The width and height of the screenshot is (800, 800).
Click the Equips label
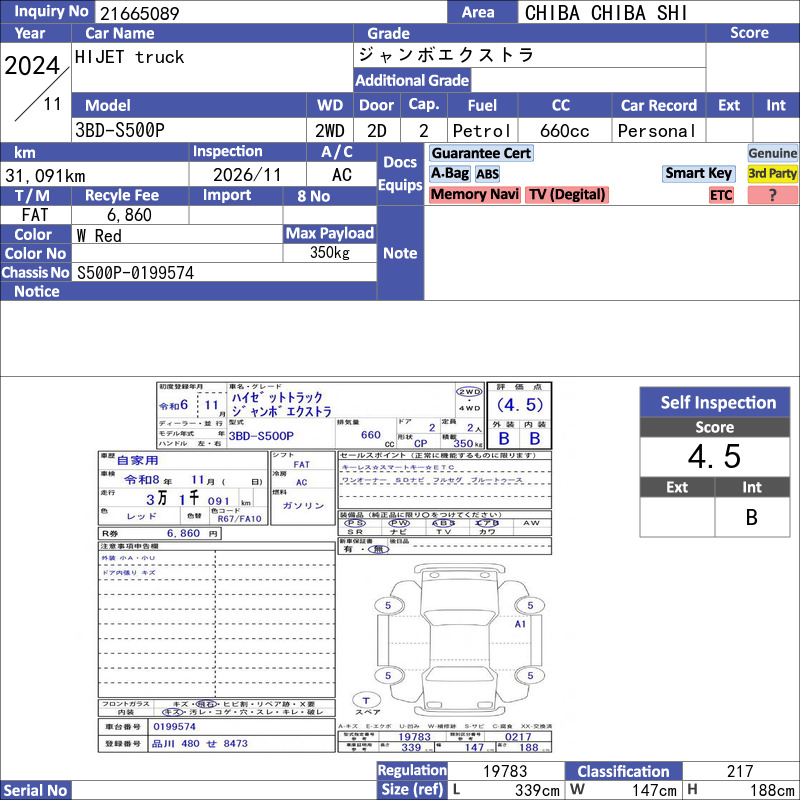(x=400, y=185)
